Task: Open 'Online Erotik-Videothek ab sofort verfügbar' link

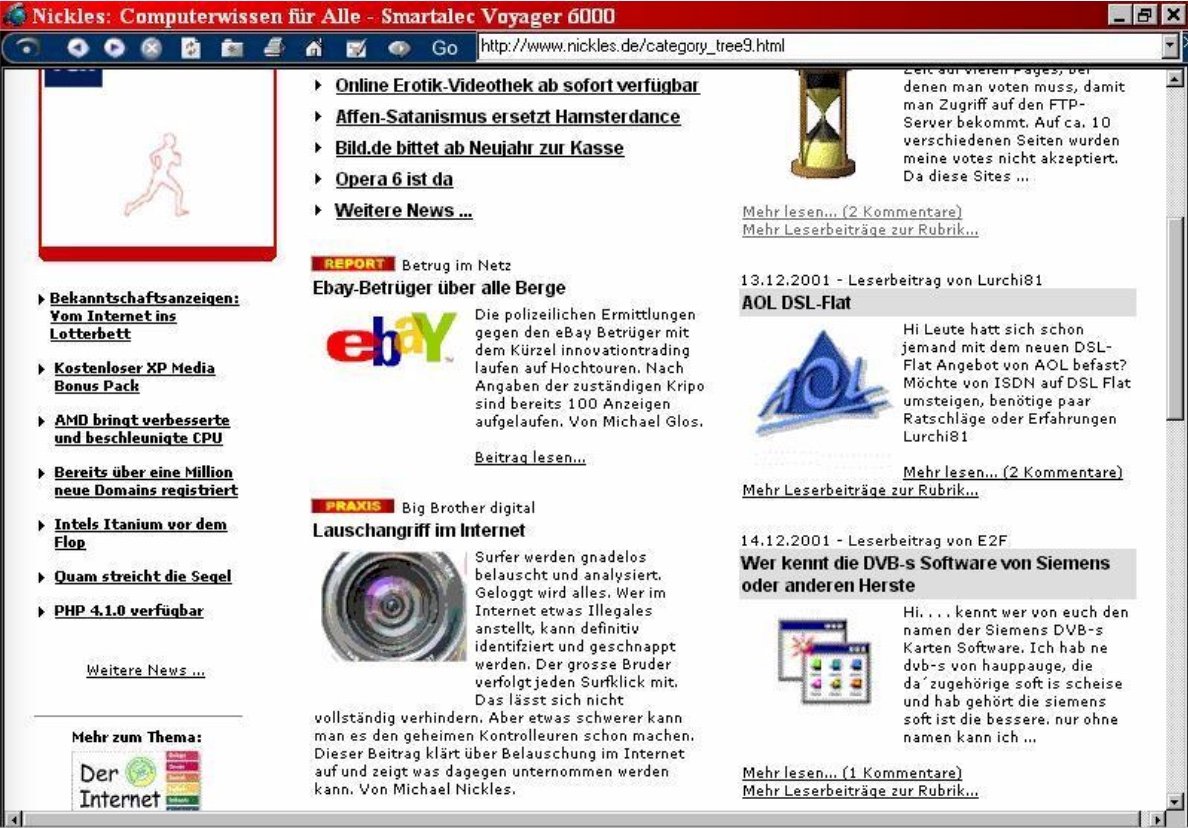Action: pyautogui.click(x=517, y=86)
